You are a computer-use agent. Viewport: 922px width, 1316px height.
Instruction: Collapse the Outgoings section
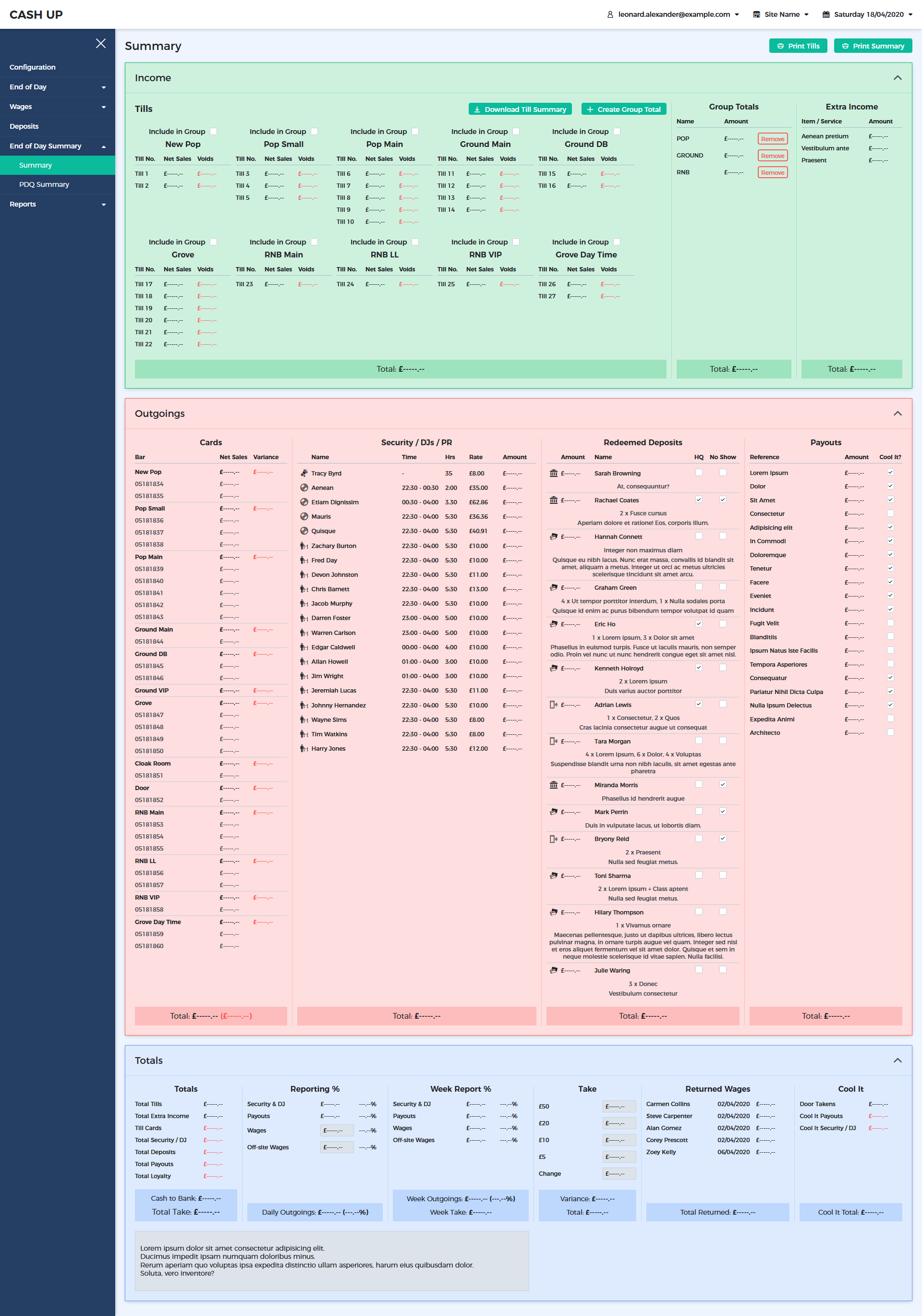pos(898,413)
